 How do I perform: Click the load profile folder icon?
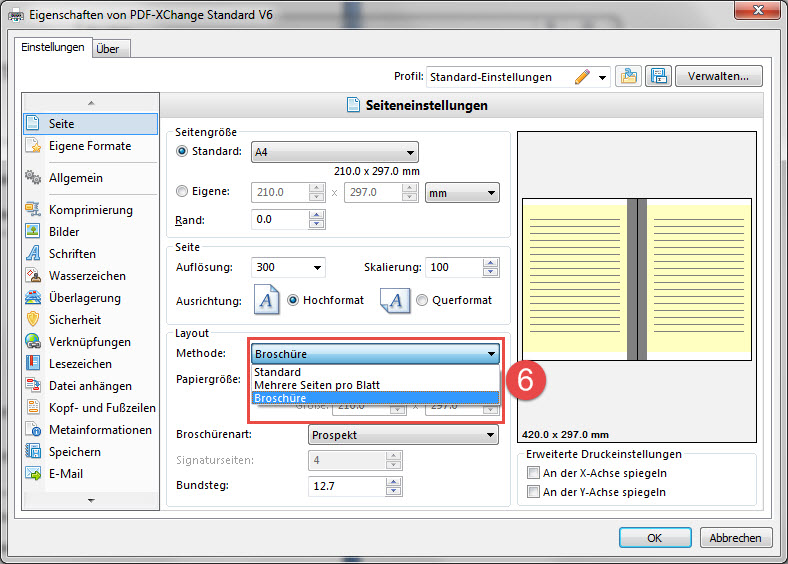(628, 76)
